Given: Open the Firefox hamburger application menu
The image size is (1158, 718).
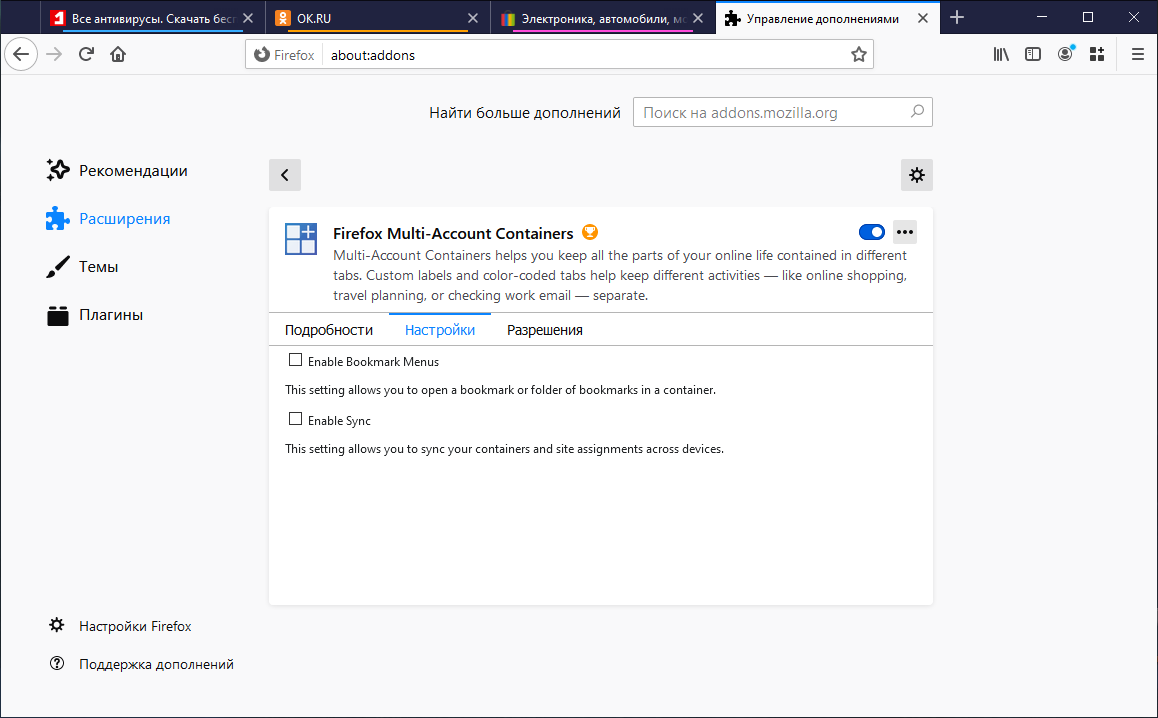Looking at the screenshot, I should tap(1137, 55).
